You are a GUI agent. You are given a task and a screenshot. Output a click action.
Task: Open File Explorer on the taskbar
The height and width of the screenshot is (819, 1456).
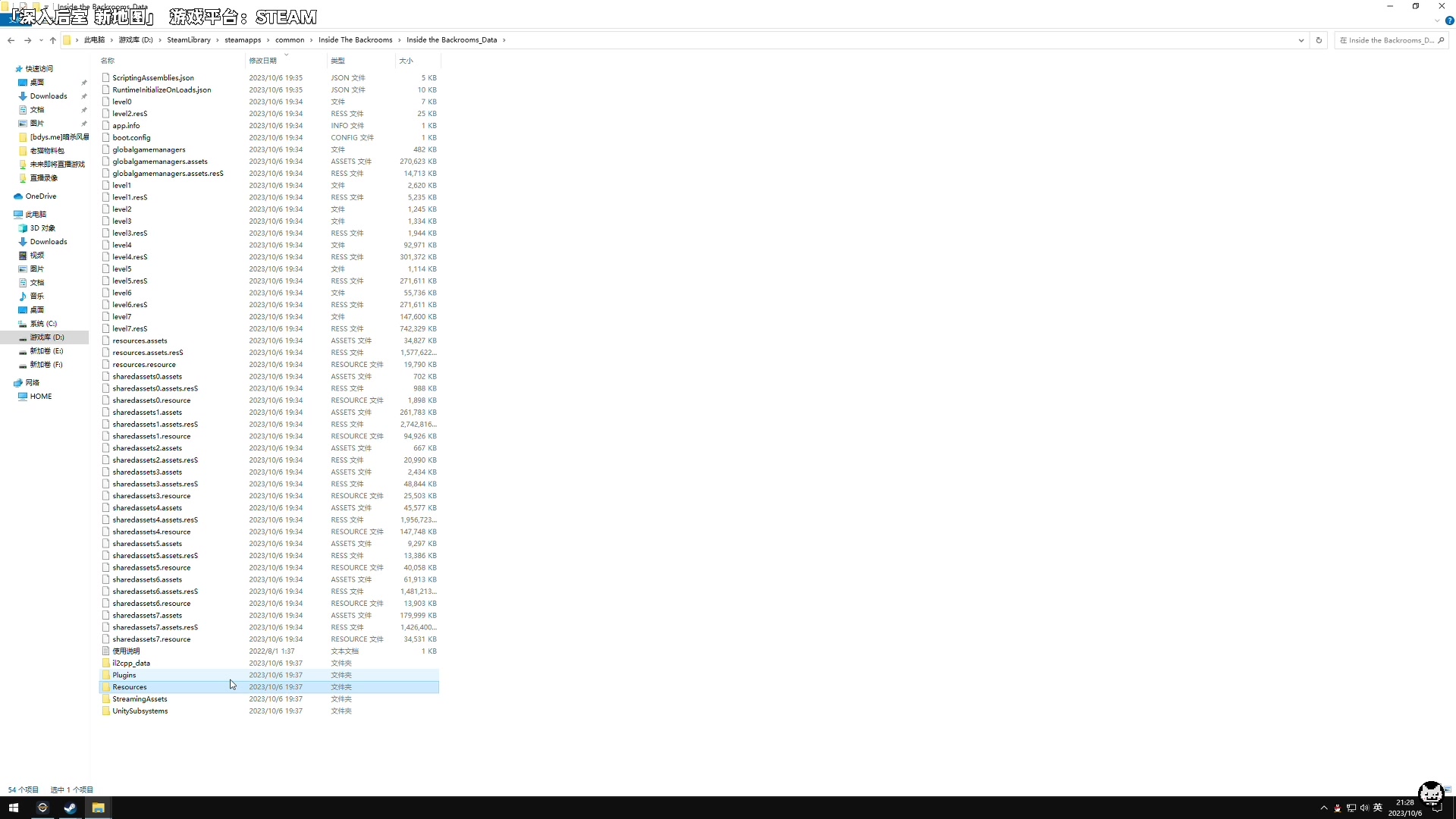(x=98, y=808)
